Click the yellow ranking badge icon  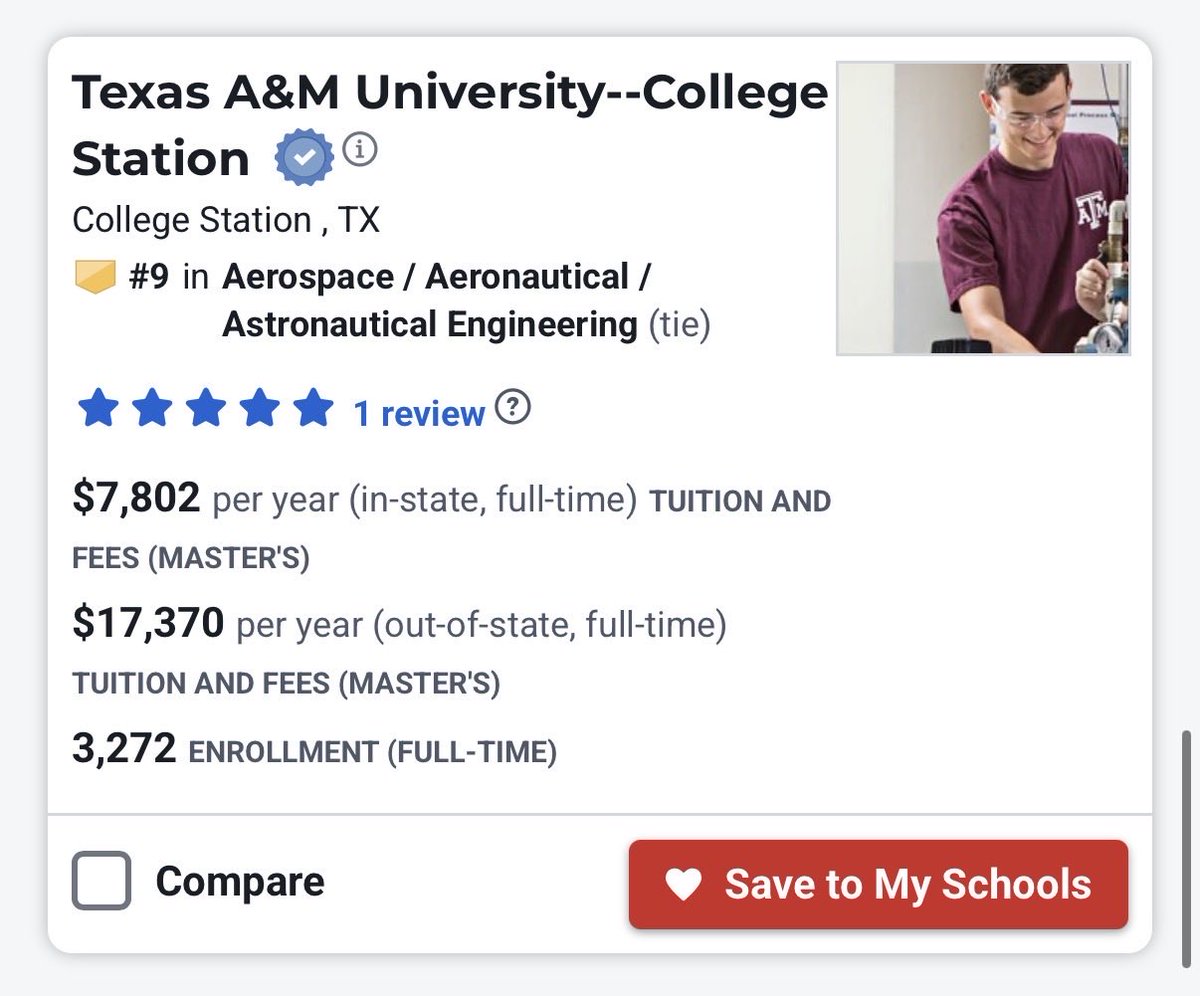click(97, 277)
